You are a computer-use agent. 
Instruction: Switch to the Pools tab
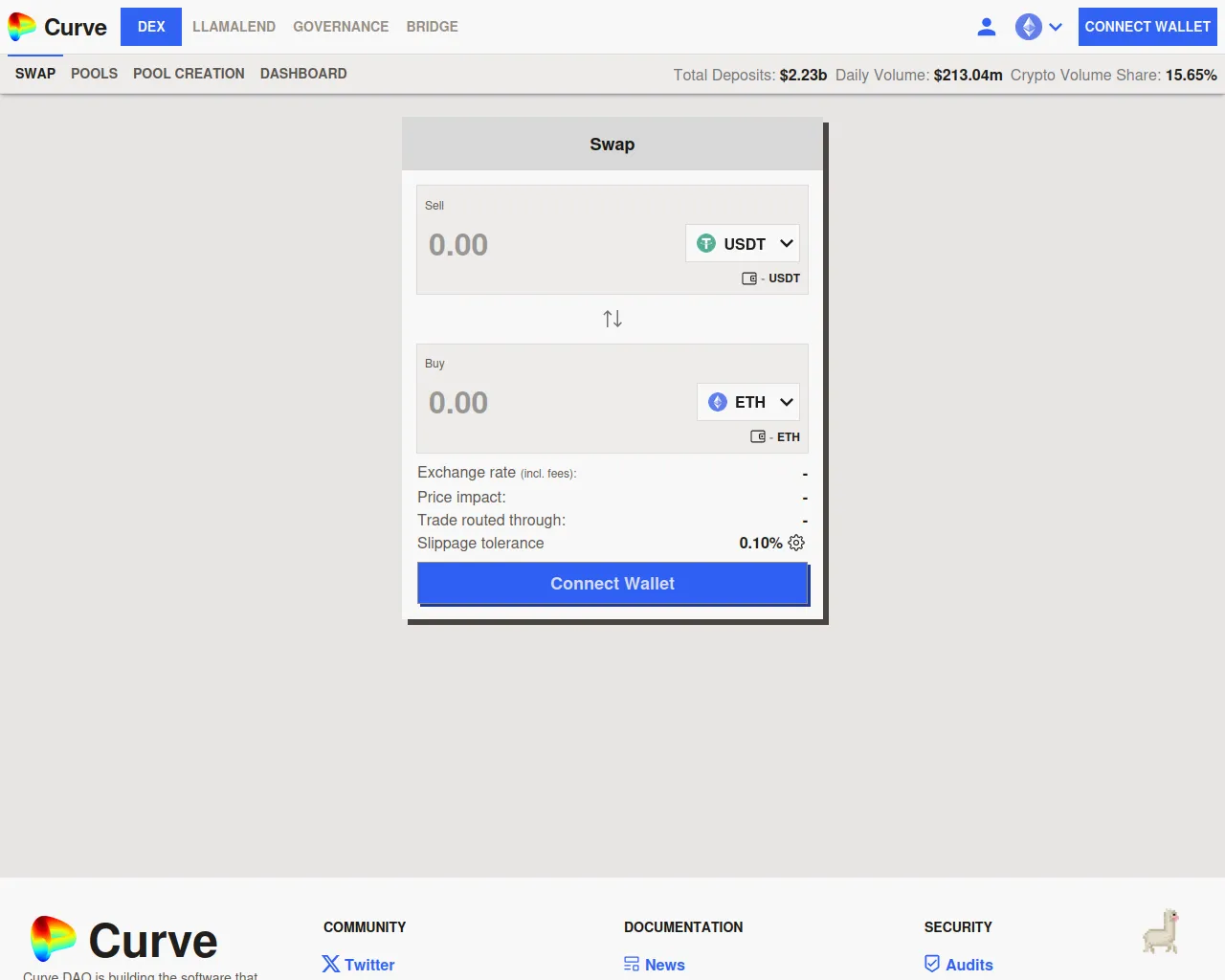[94, 74]
